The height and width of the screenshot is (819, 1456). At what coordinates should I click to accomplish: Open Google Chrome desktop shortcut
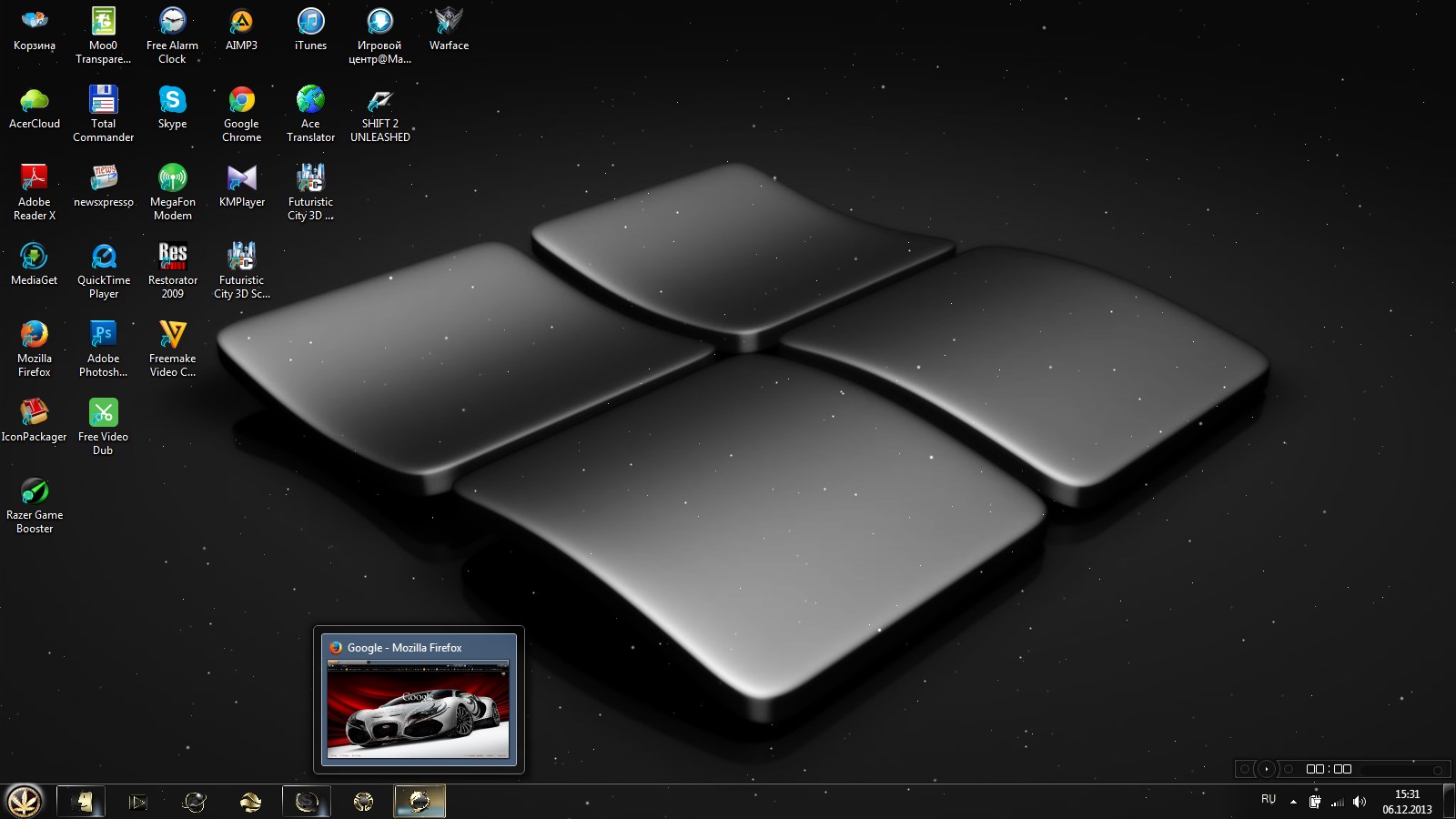[x=241, y=114]
